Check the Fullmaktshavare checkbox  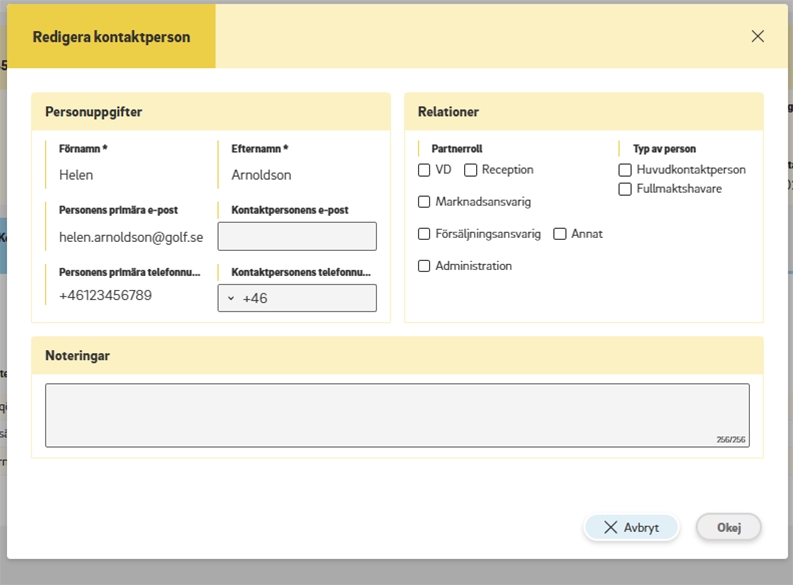click(625, 189)
